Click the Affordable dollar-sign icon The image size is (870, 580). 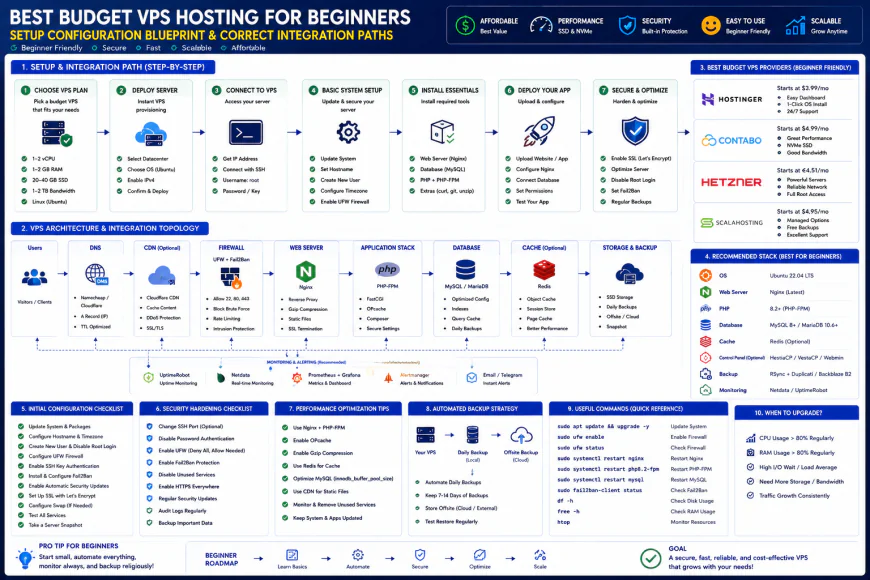[x=465, y=26]
